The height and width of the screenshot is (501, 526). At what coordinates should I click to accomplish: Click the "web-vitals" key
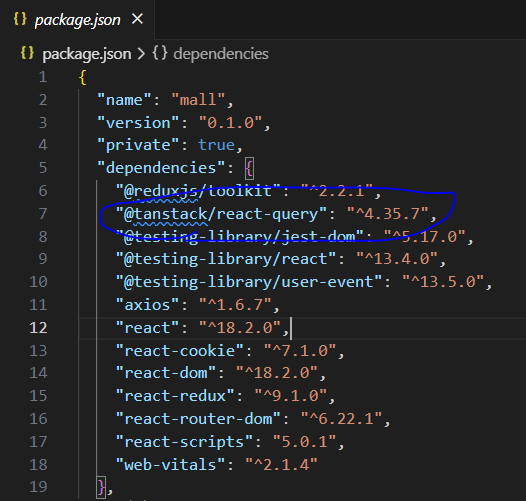(x=170, y=465)
